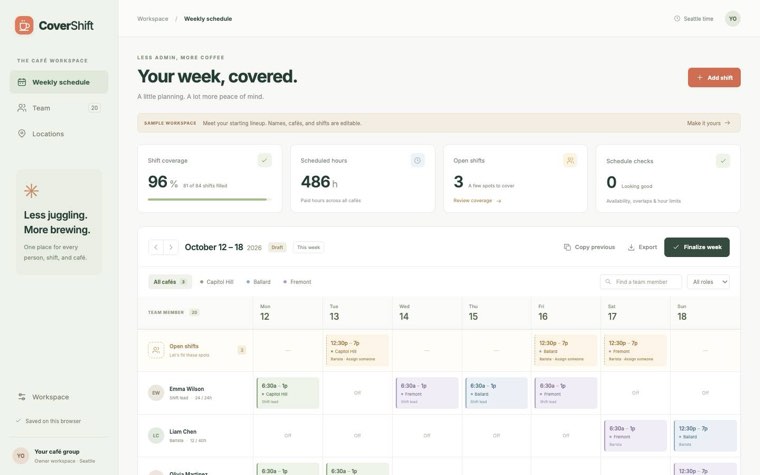Viewport: 760px width, 475px height.
Task: Open Emma Wilson's Monday Capitol Hill shift
Action: coord(287,393)
